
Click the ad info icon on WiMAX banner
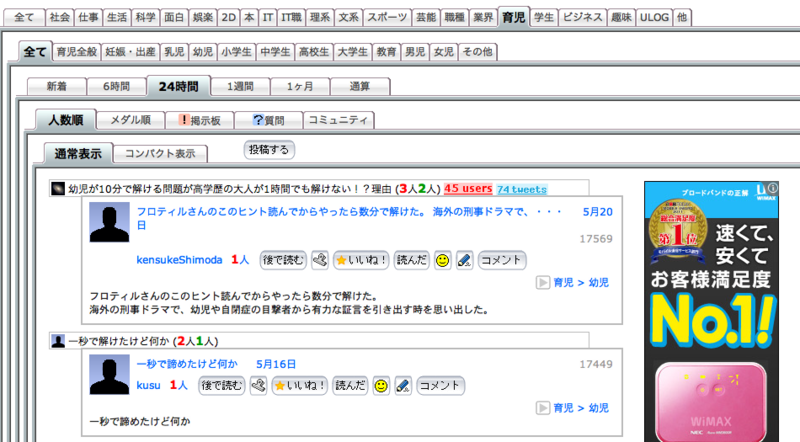click(773, 187)
